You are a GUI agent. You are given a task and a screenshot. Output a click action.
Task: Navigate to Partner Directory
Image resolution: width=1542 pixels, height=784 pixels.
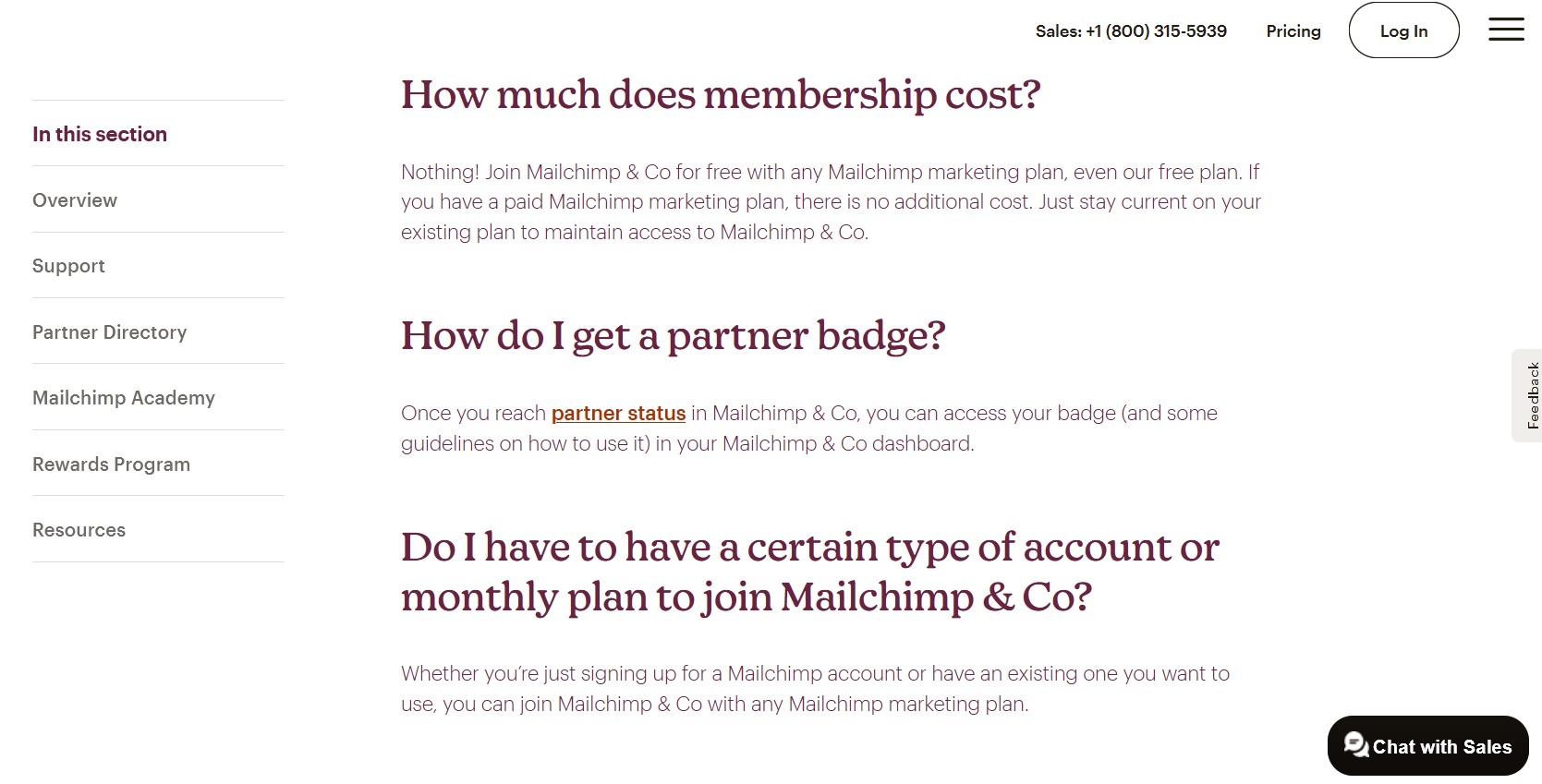point(109,332)
